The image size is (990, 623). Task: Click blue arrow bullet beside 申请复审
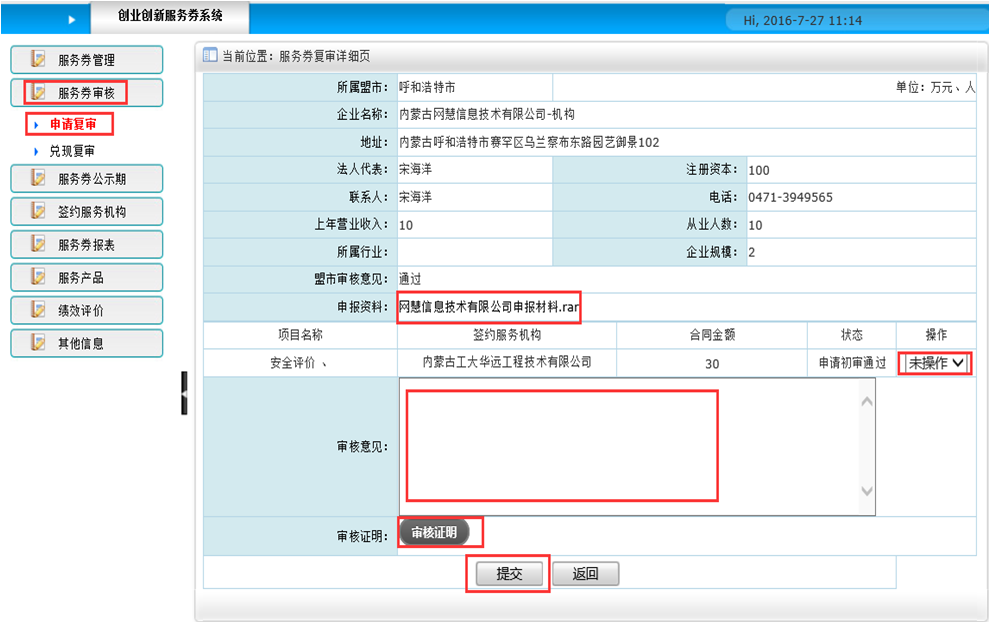tap(36, 125)
